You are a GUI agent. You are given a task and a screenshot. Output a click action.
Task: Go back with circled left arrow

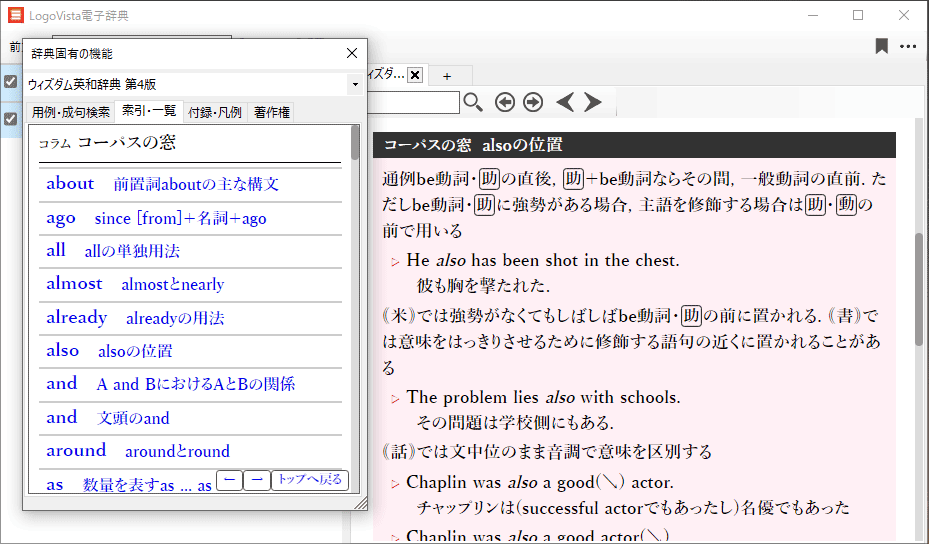point(505,103)
